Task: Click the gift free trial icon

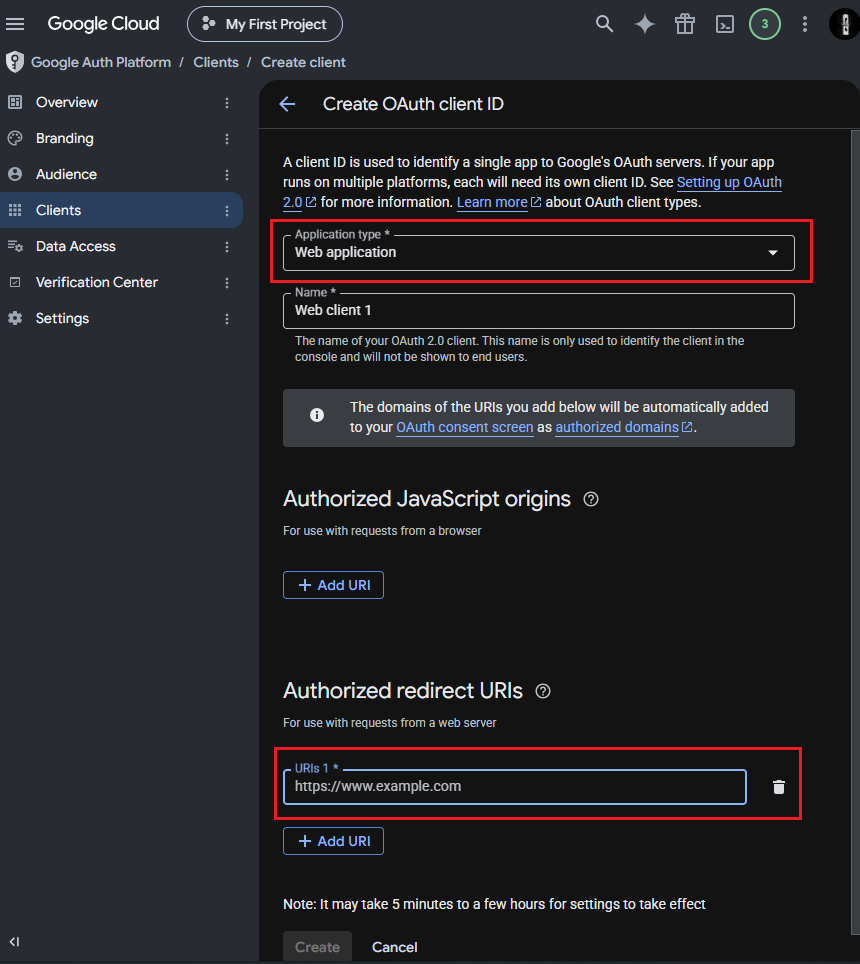Action: coord(685,24)
